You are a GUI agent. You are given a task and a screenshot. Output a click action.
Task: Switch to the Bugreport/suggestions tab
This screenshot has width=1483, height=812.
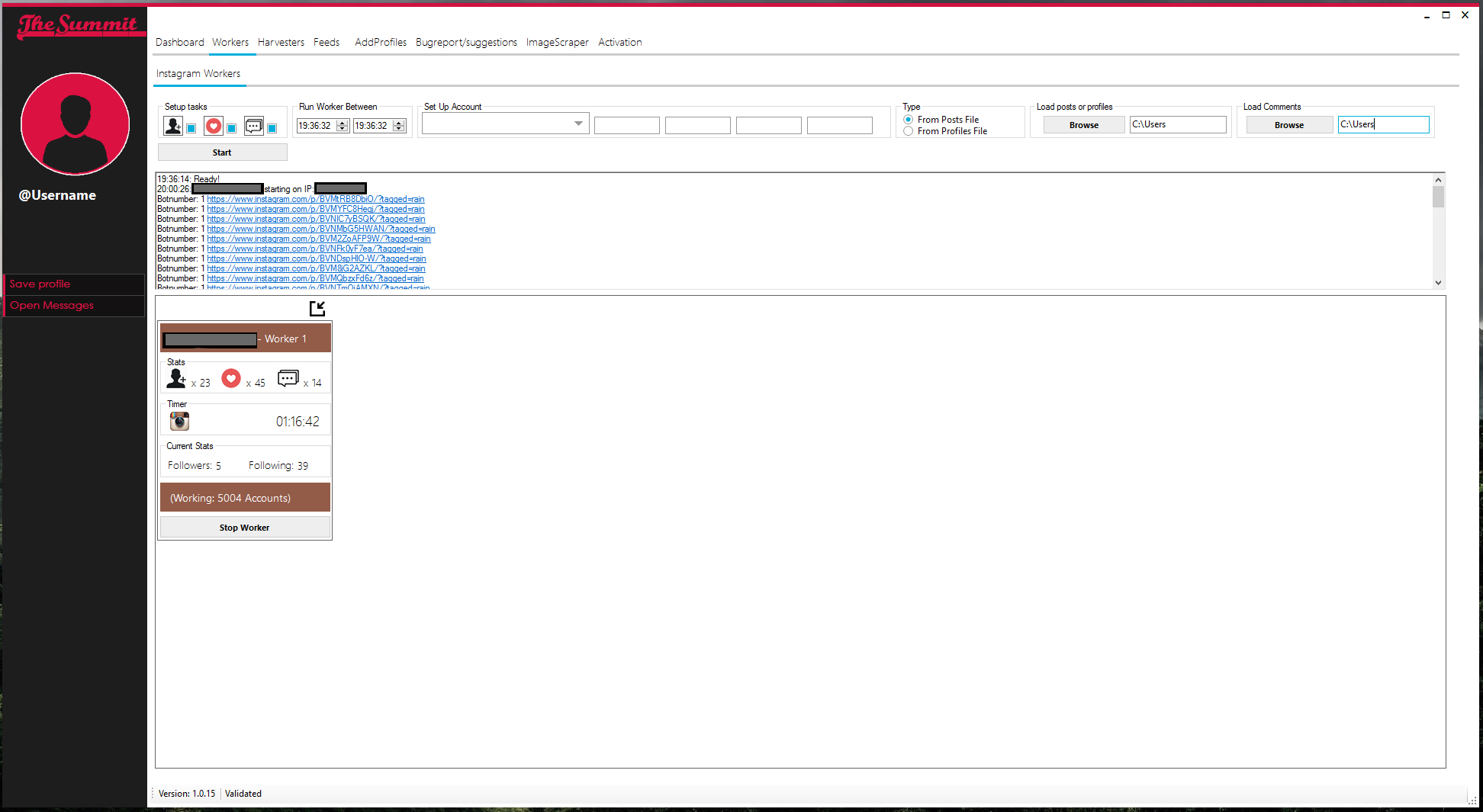pos(466,42)
